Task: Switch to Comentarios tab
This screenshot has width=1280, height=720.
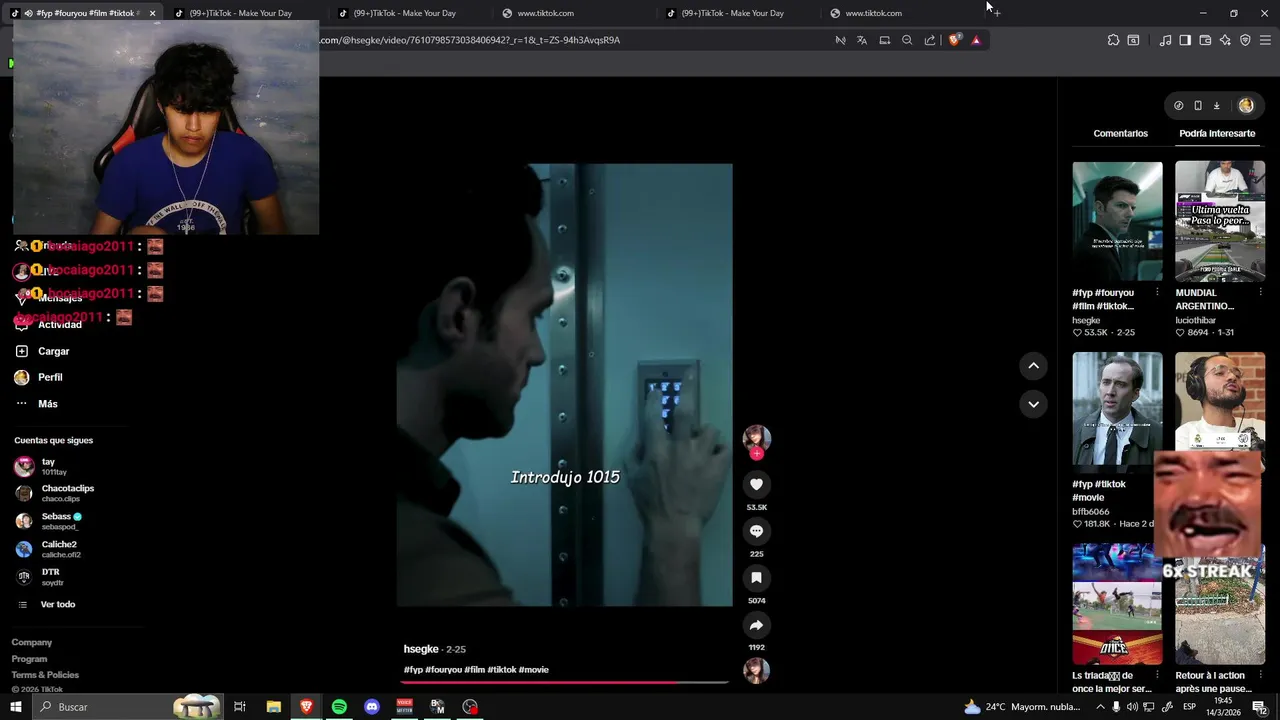Action: point(1120,133)
